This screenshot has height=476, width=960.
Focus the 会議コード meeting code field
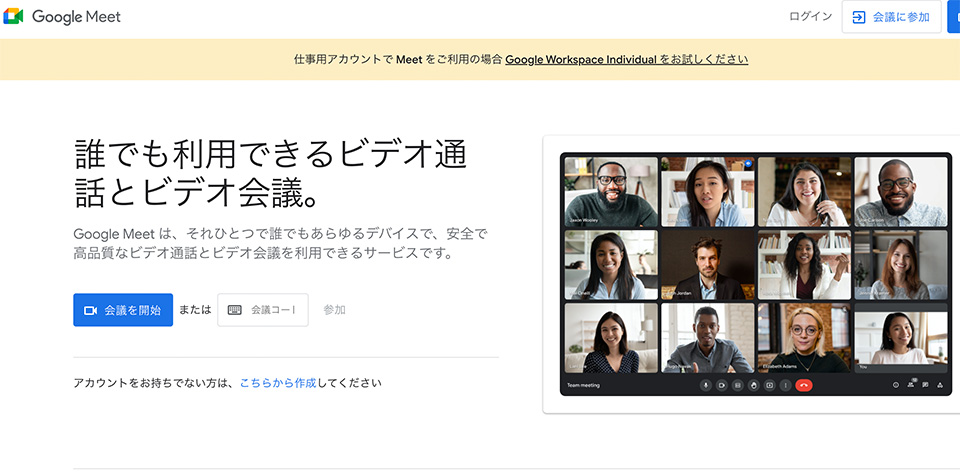point(263,310)
